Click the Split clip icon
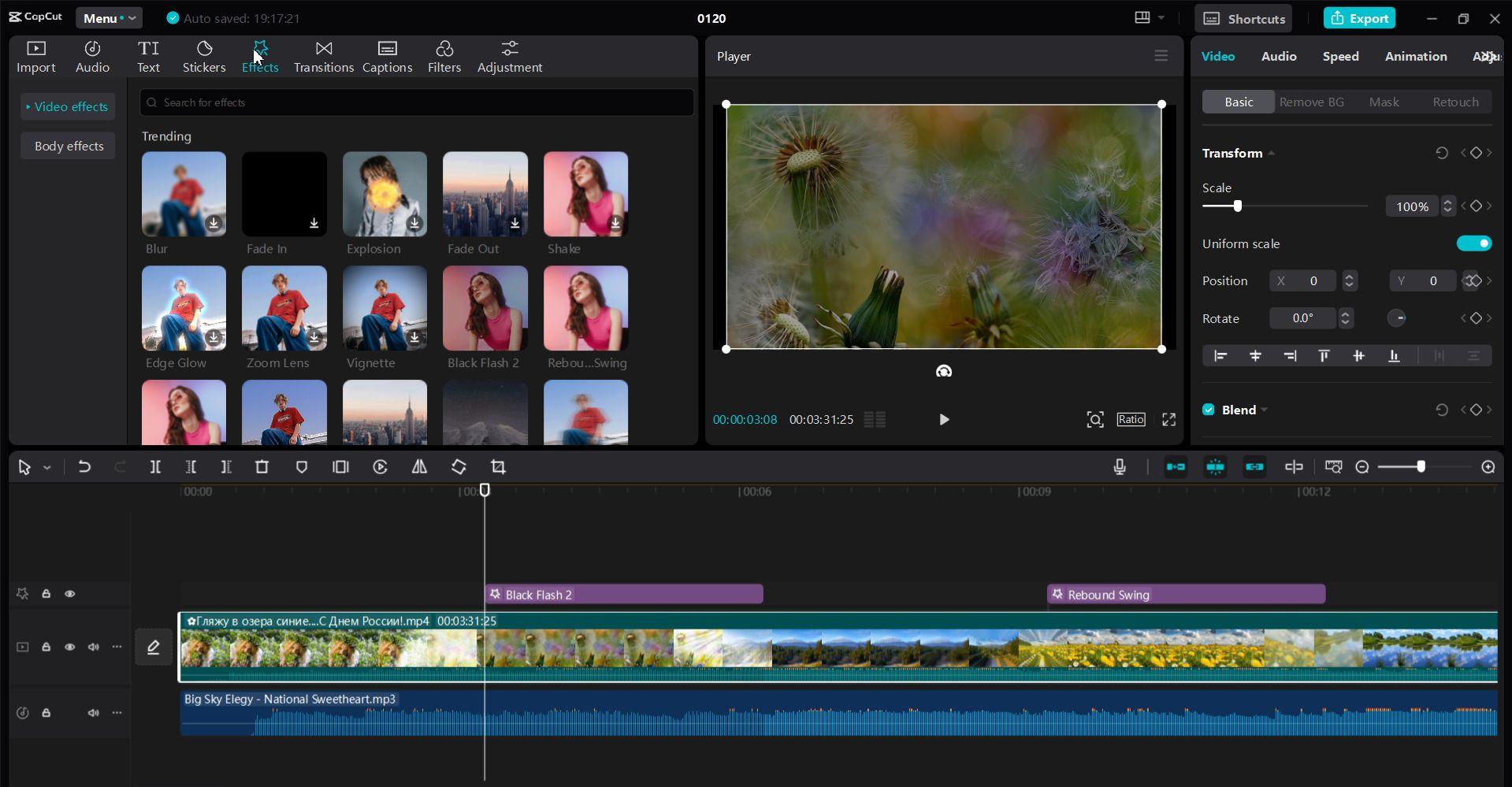The height and width of the screenshot is (787, 1512). [x=155, y=467]
